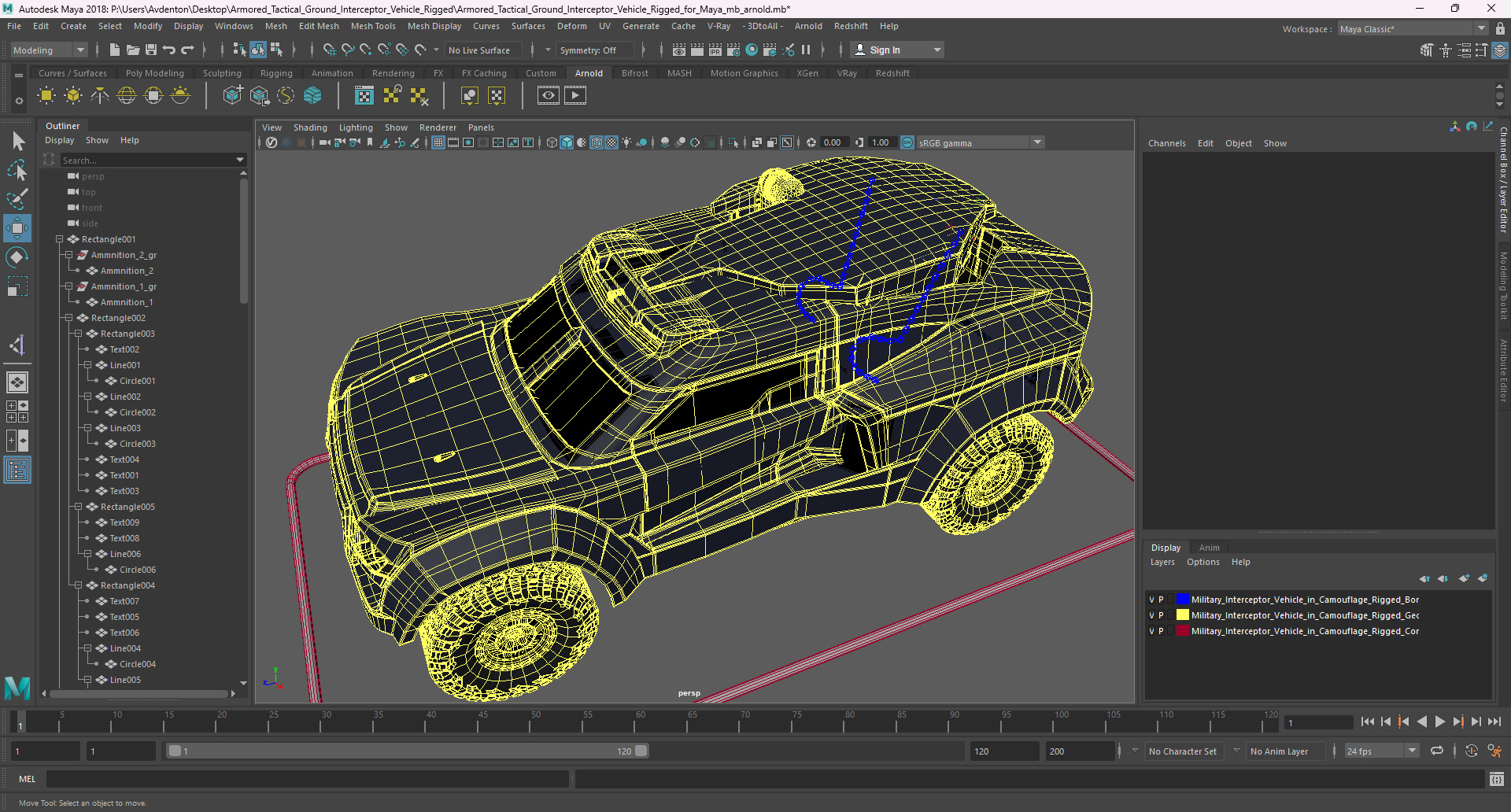The width and height of the screenshot is (1511, 812).
Task: Click the Outliner search field
Action: pos(146,160)
